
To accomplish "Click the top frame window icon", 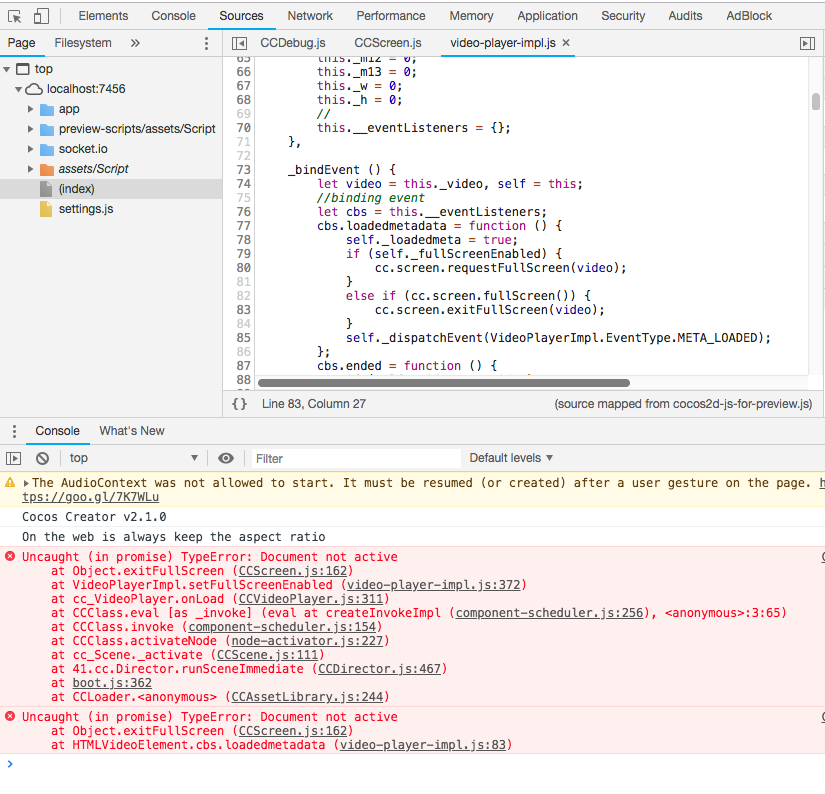I will (x=23, y=69).
